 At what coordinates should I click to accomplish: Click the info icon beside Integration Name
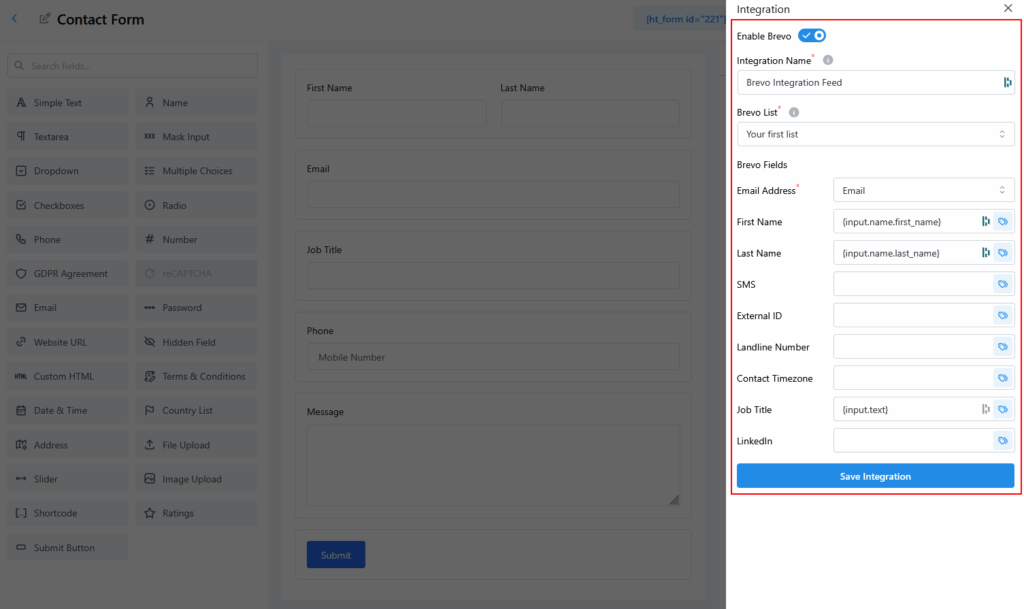(x=828, y=61)
